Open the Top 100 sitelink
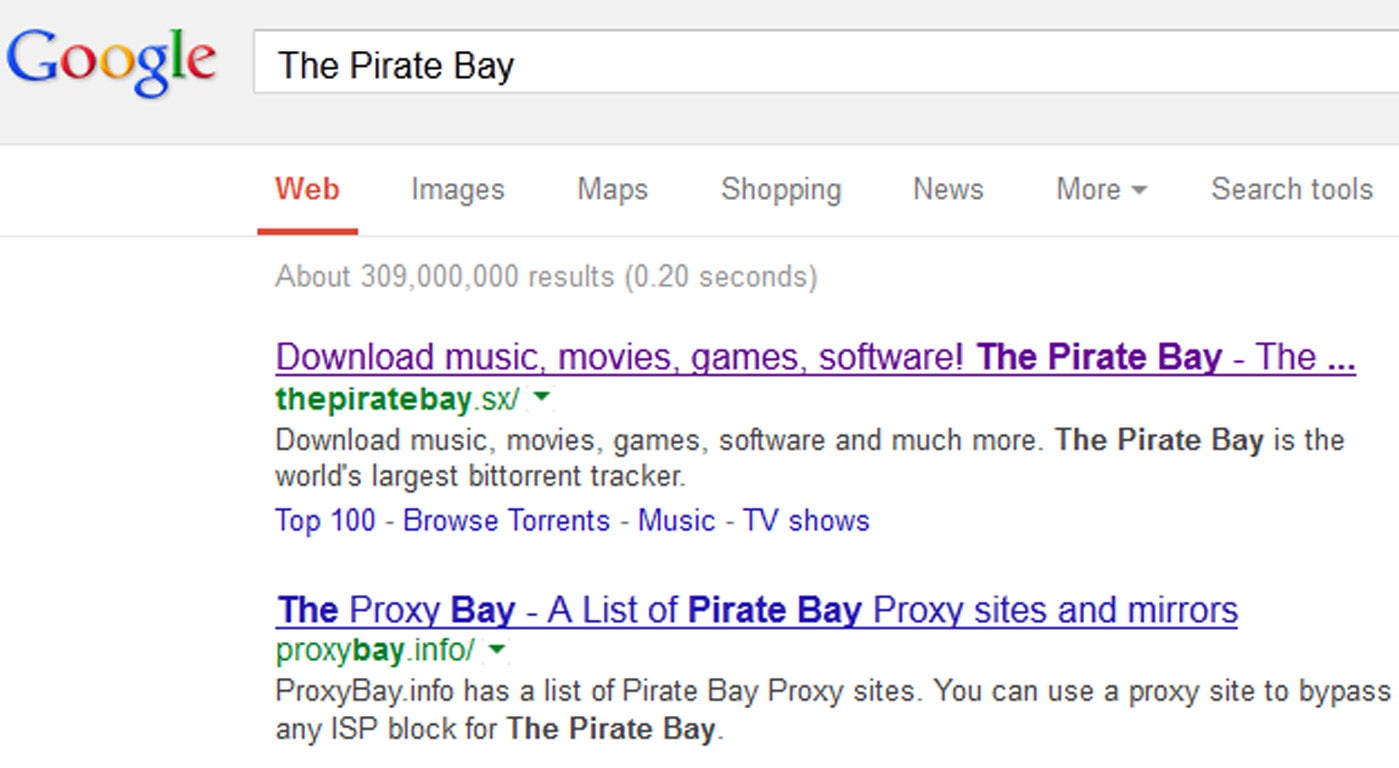 coord(325,520)
